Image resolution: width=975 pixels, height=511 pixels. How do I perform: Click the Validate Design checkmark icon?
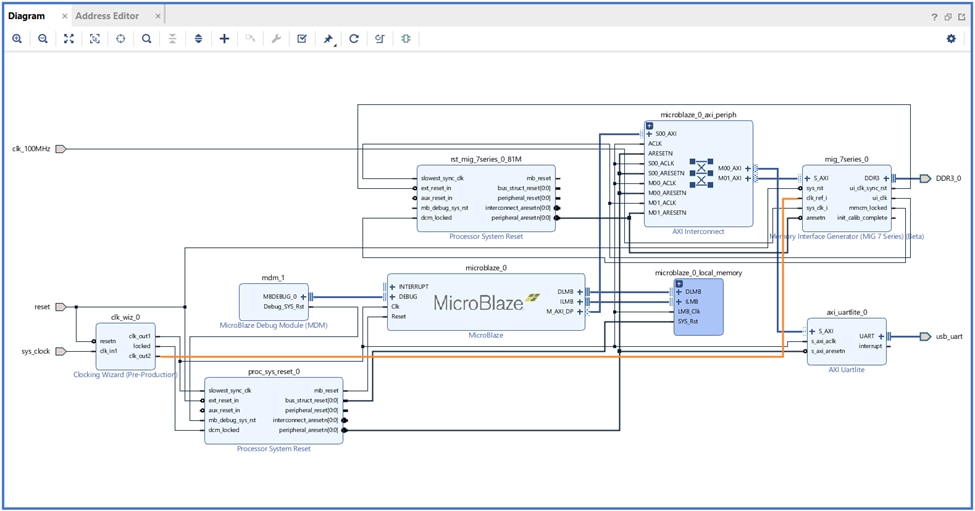(302, 39)
